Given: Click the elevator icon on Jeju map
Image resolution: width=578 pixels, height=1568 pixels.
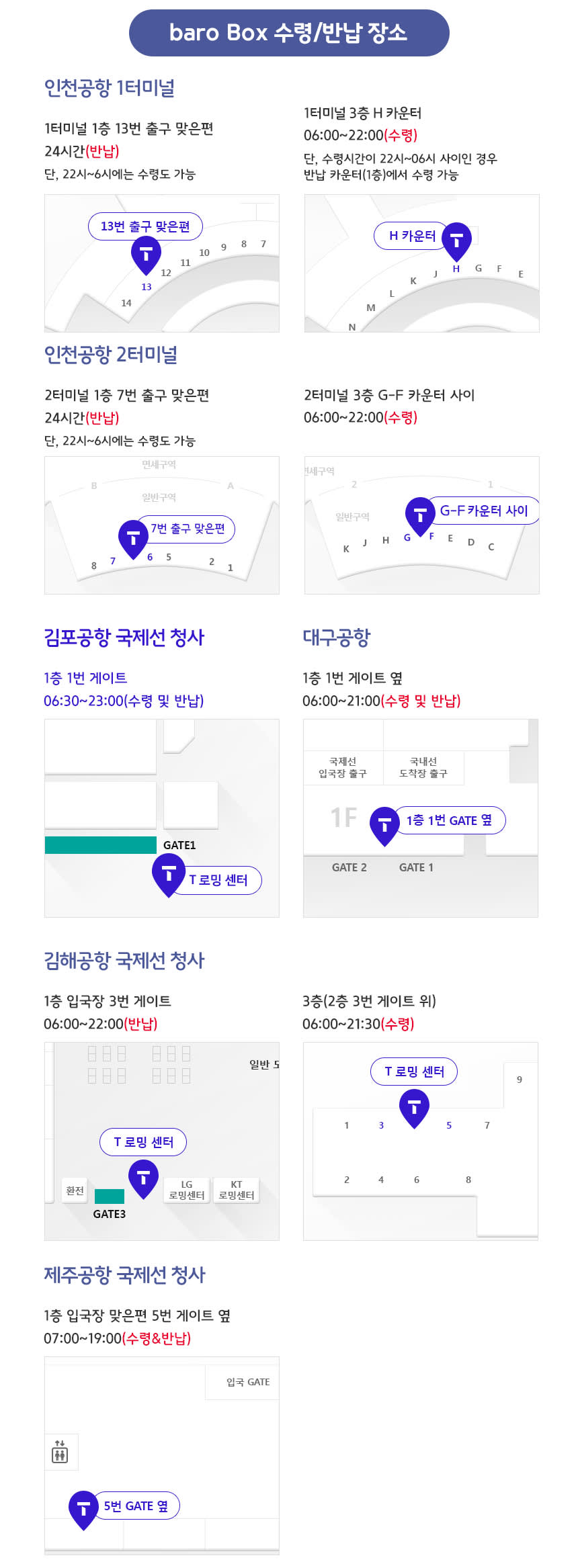Looking at the screenshot, I should tap(60, 1452).
